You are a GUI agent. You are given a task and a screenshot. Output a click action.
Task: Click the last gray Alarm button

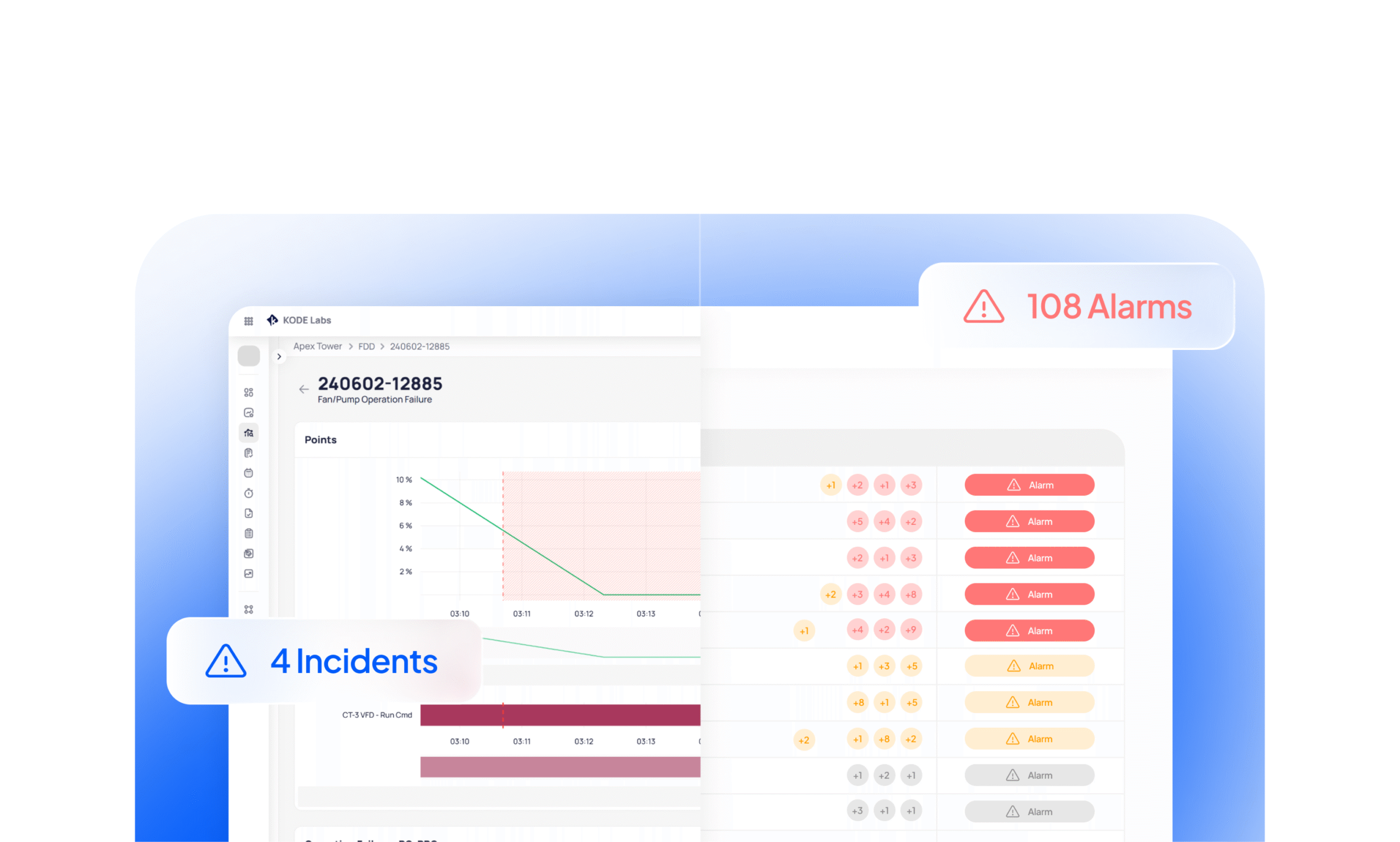[x=1029, y=811]
